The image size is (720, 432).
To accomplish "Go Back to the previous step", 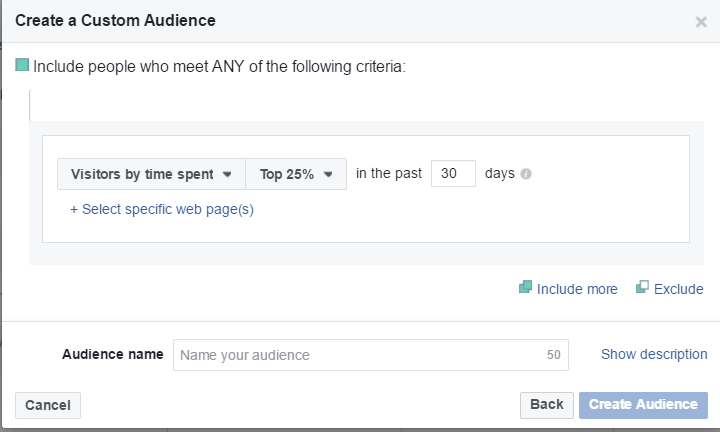I will [x=546, y=405].
